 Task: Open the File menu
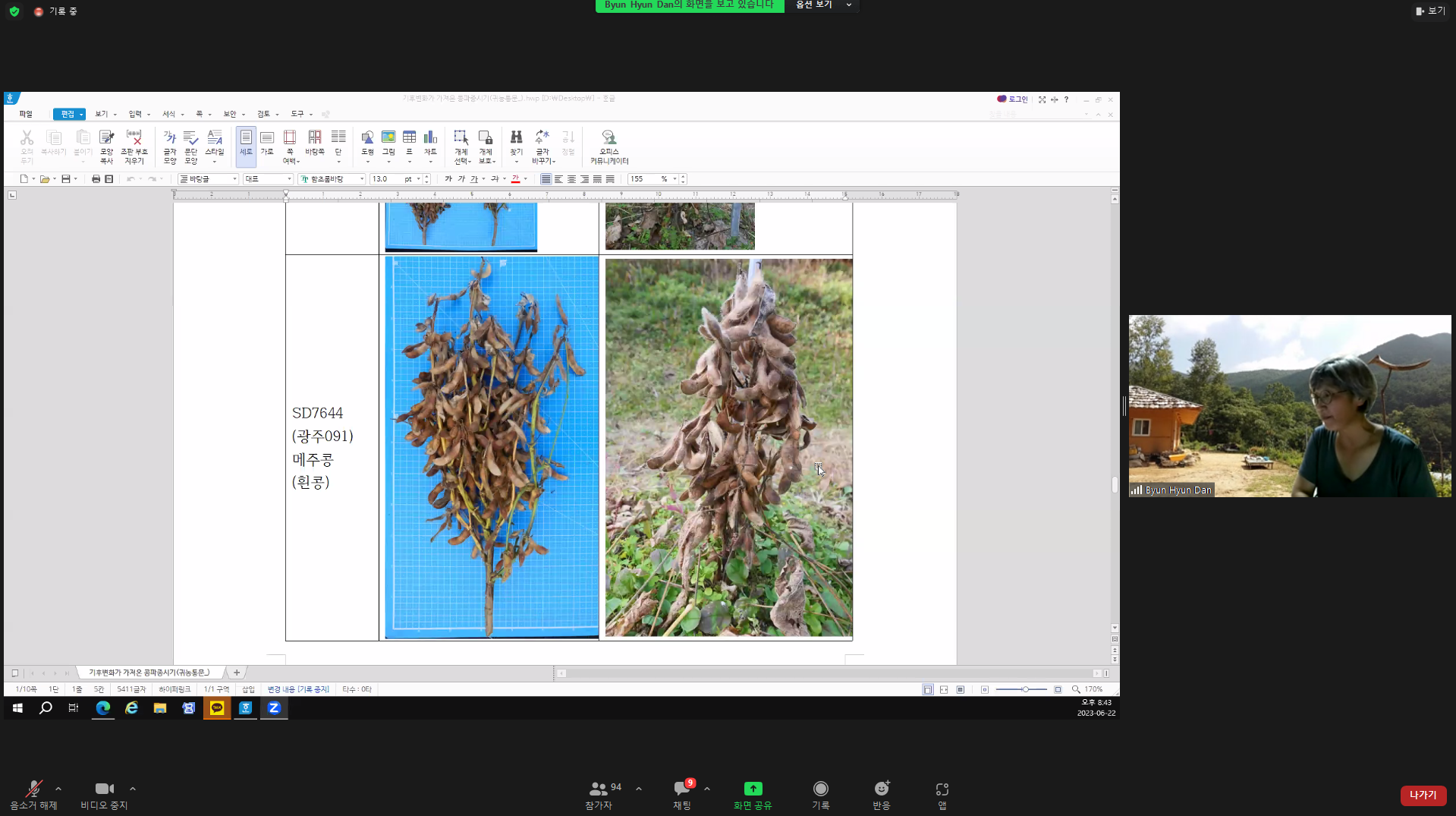[26, 114]
